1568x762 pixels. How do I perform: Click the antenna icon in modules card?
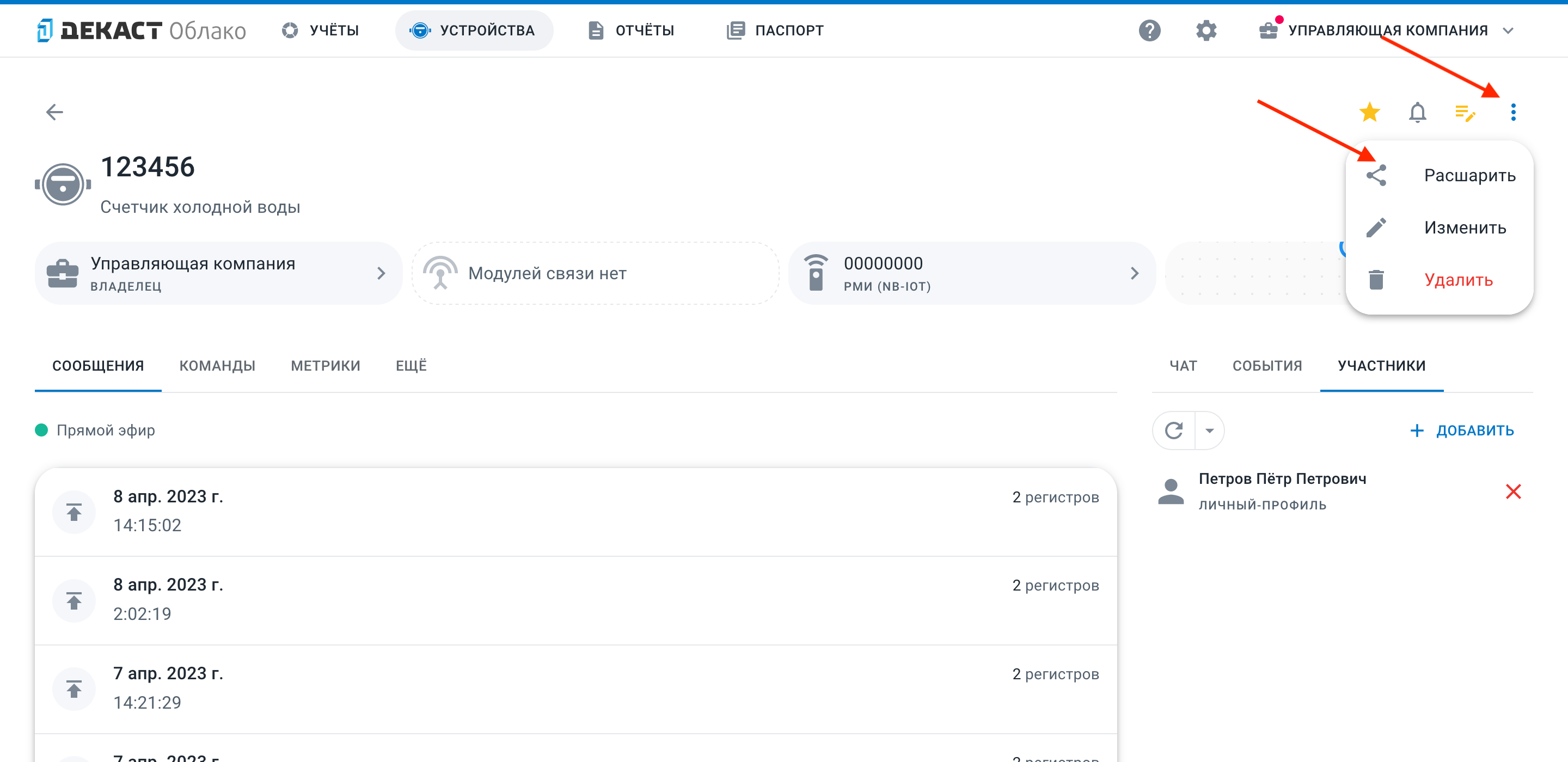pos(440,272)
